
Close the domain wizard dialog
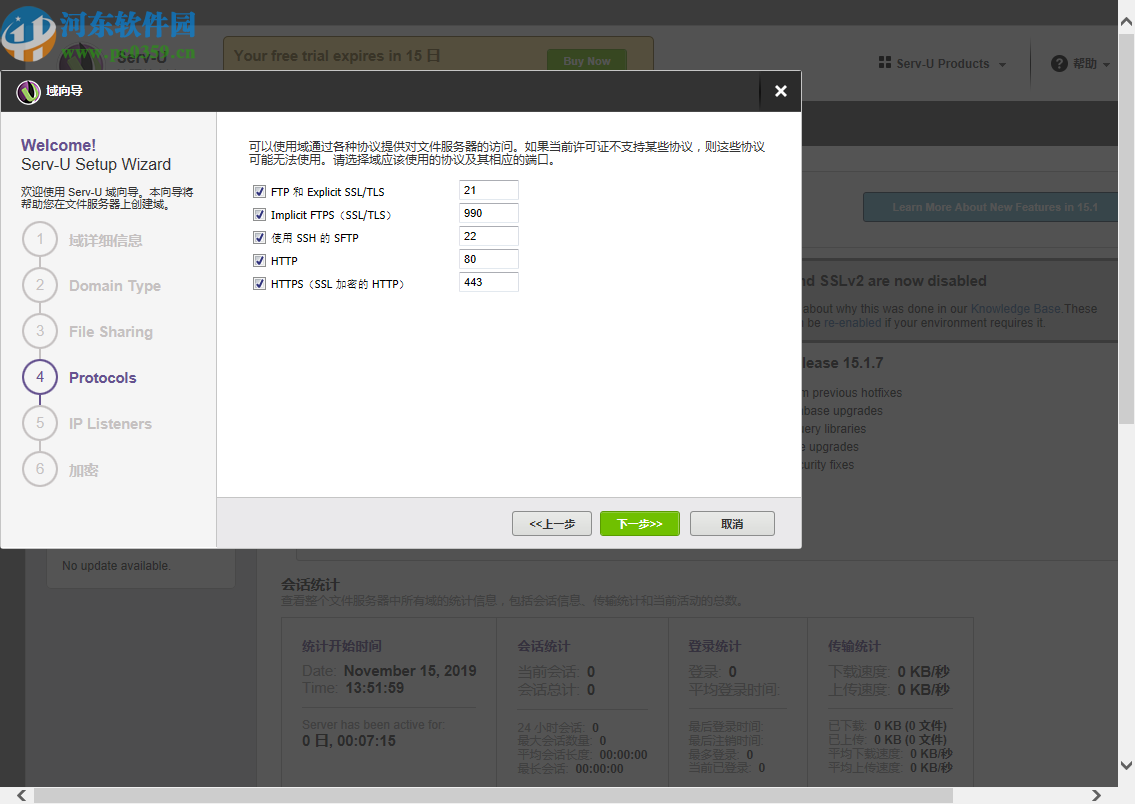pos(780,91)
